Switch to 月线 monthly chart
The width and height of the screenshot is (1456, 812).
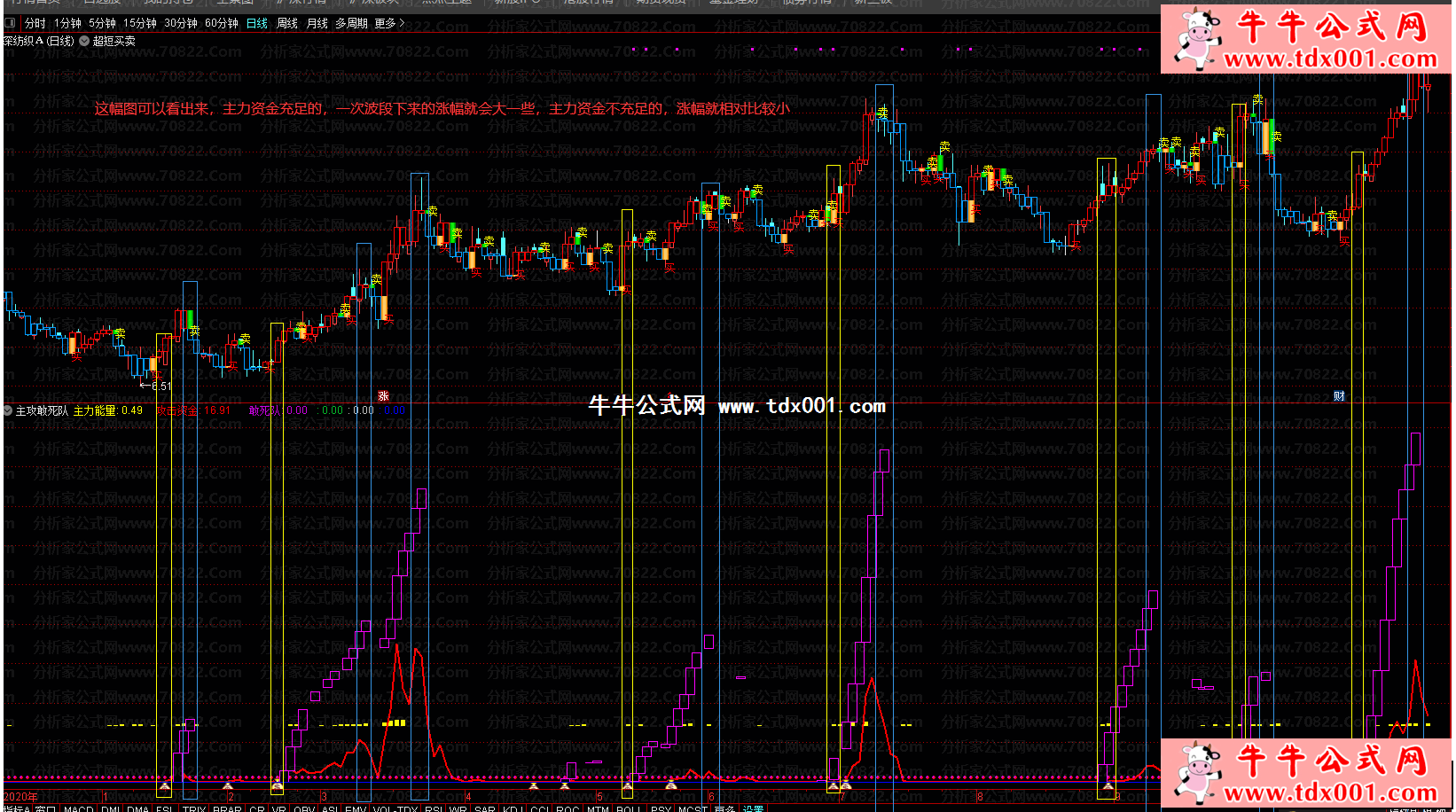pyautogui.click(x=317, y=23)
